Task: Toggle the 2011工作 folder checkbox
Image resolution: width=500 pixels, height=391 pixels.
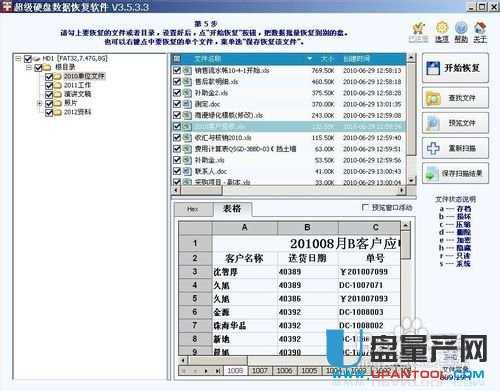Action: (x=49, y=86)
